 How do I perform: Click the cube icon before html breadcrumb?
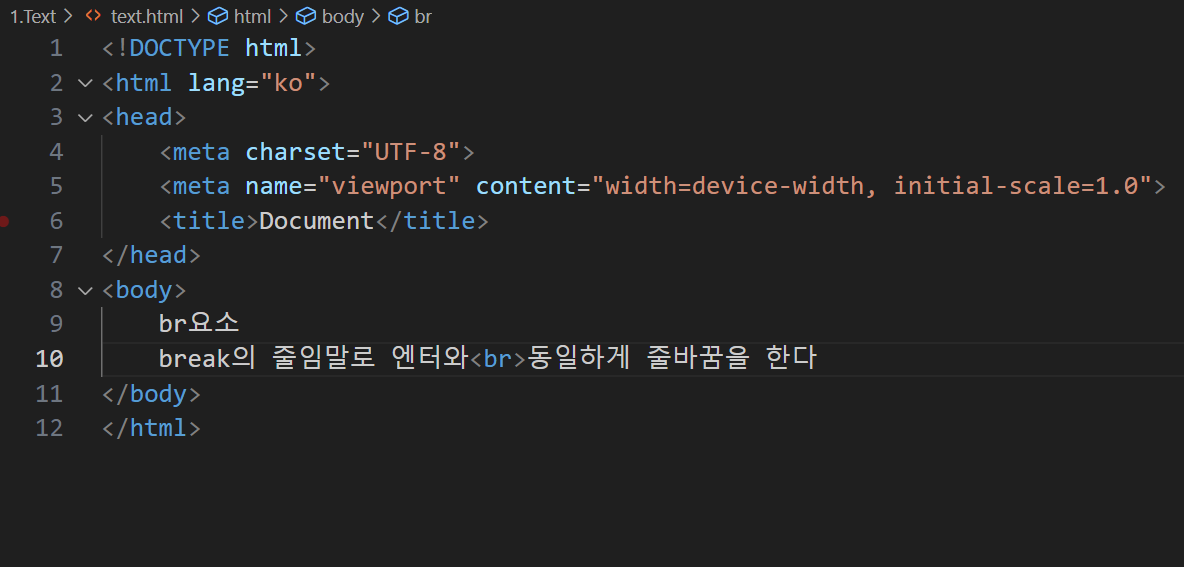[x=217, y=16]
